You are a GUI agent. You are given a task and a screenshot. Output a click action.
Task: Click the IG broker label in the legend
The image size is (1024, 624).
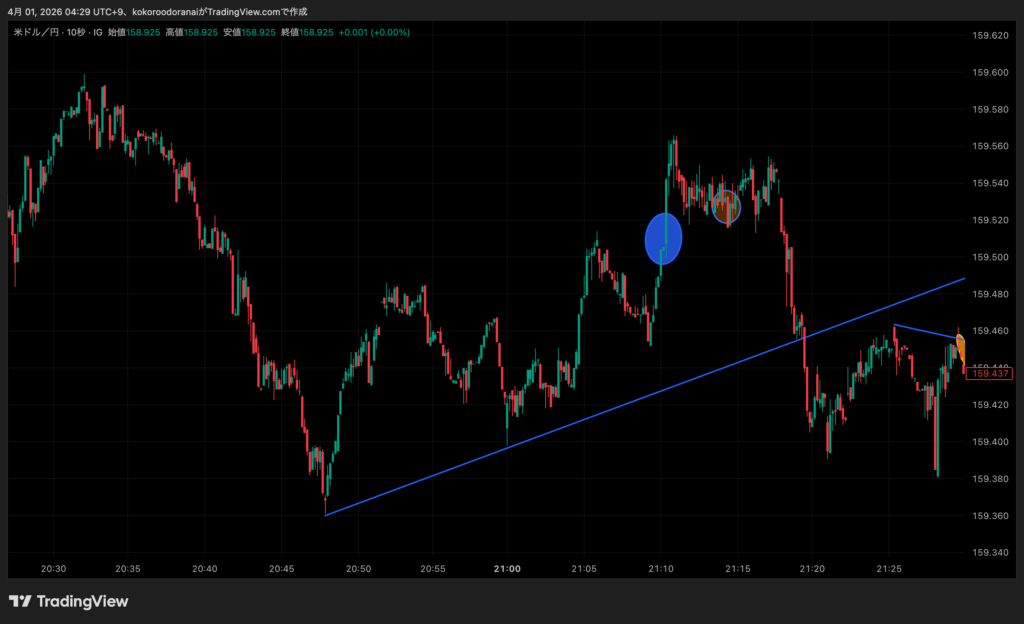coord(98,32)
